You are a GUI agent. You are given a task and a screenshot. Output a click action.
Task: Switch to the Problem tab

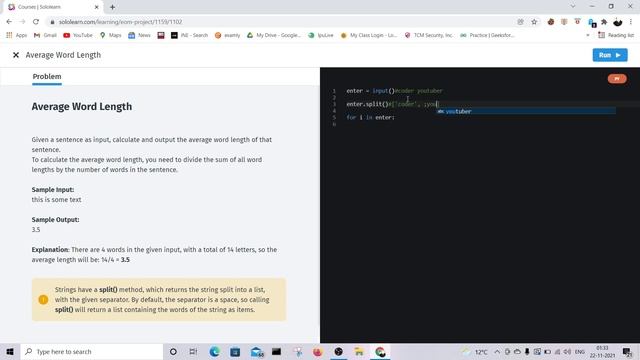tap(47, 77)
